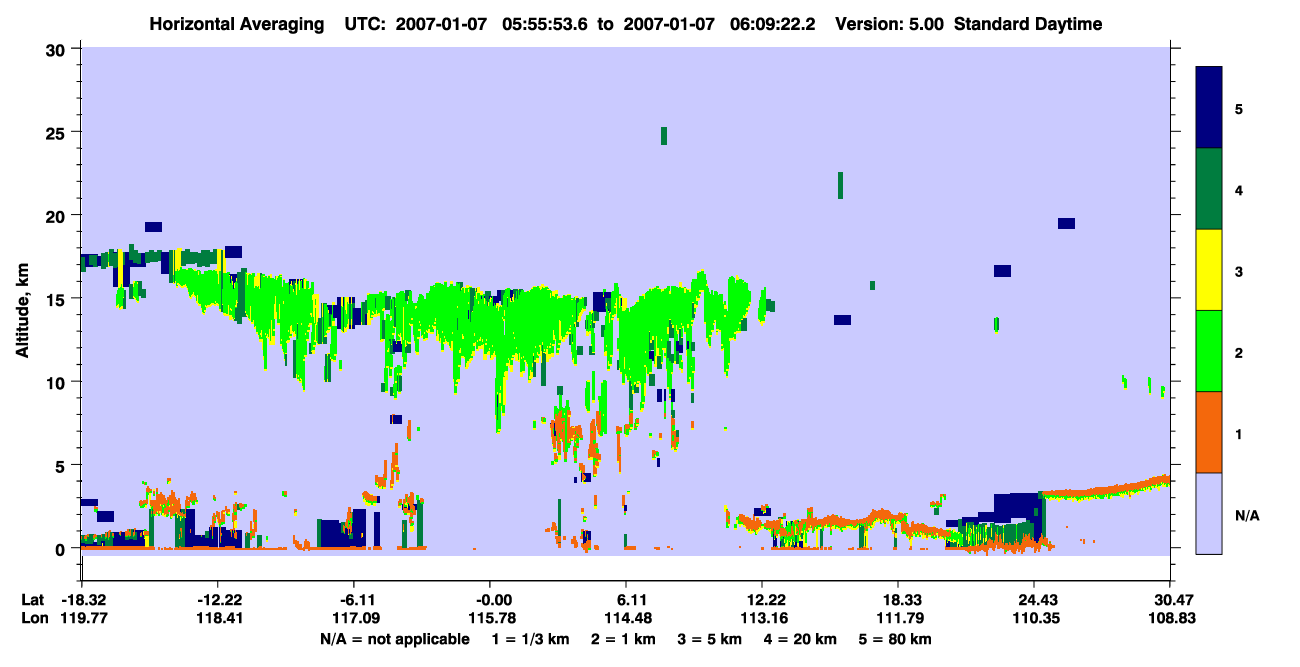1300x667 pixels.
Task: Click the bright green level 2 colorbar segment
Action: (1209, 351)
